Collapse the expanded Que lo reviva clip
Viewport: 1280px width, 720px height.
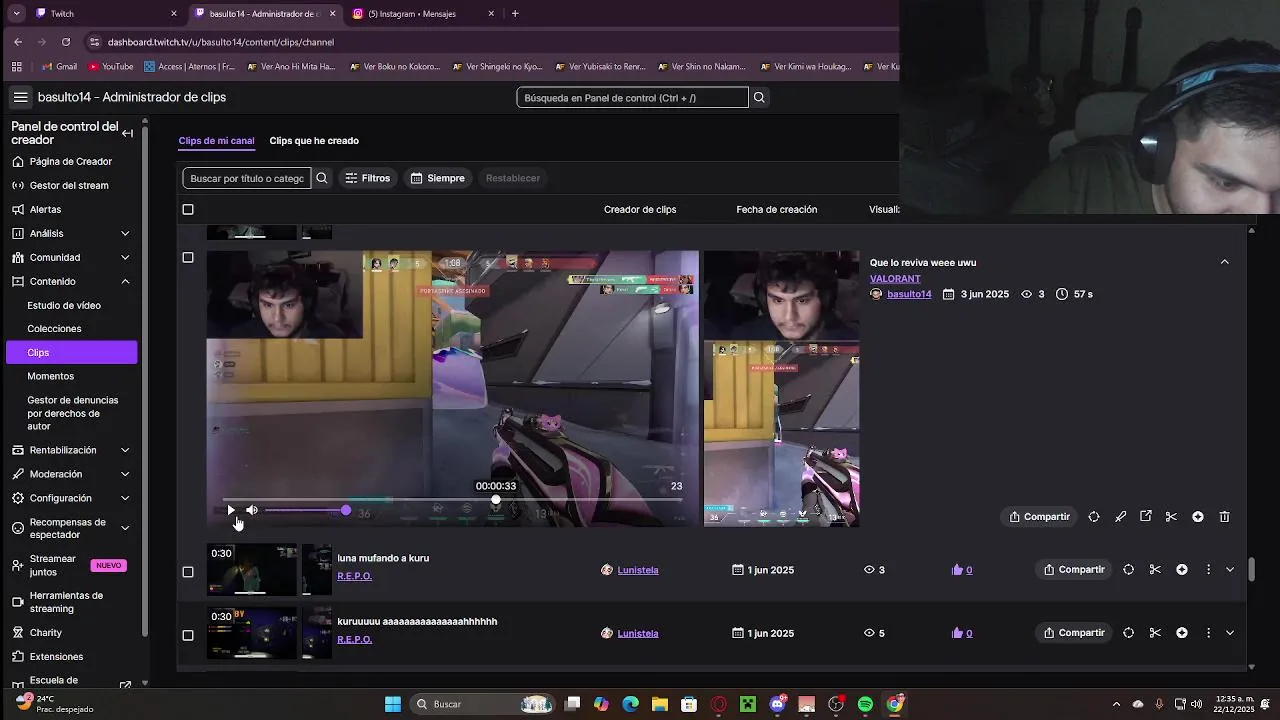(x=1225, y=262)
